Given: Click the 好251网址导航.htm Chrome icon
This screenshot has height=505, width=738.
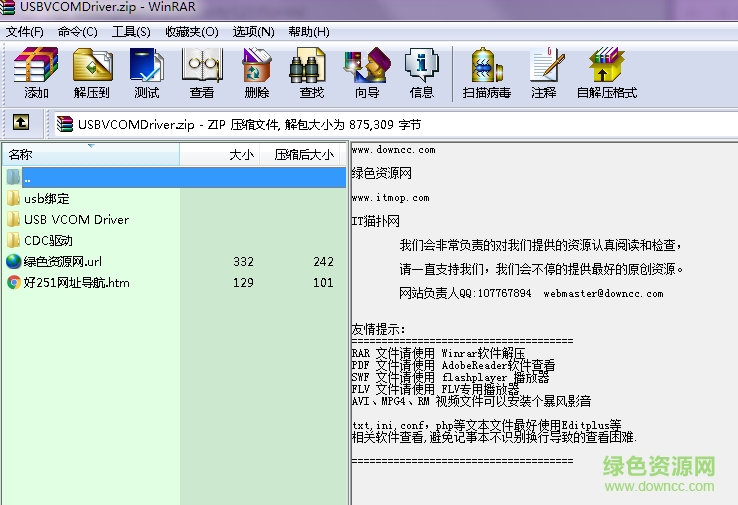Looking at the screenshot, I should click(x=14, y=282).
